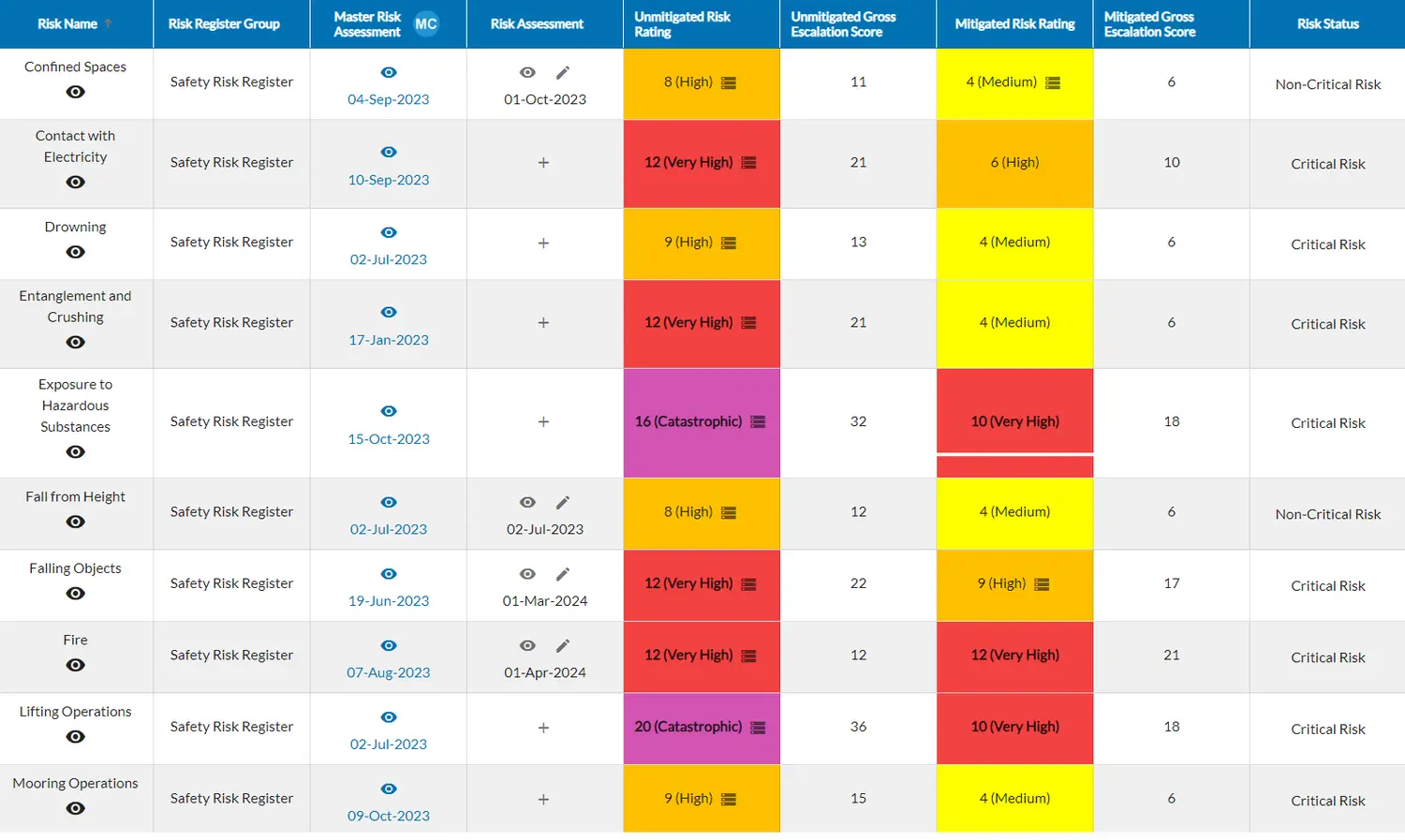Edit the Fire risk assessment with pencil icon

[562, 646]
